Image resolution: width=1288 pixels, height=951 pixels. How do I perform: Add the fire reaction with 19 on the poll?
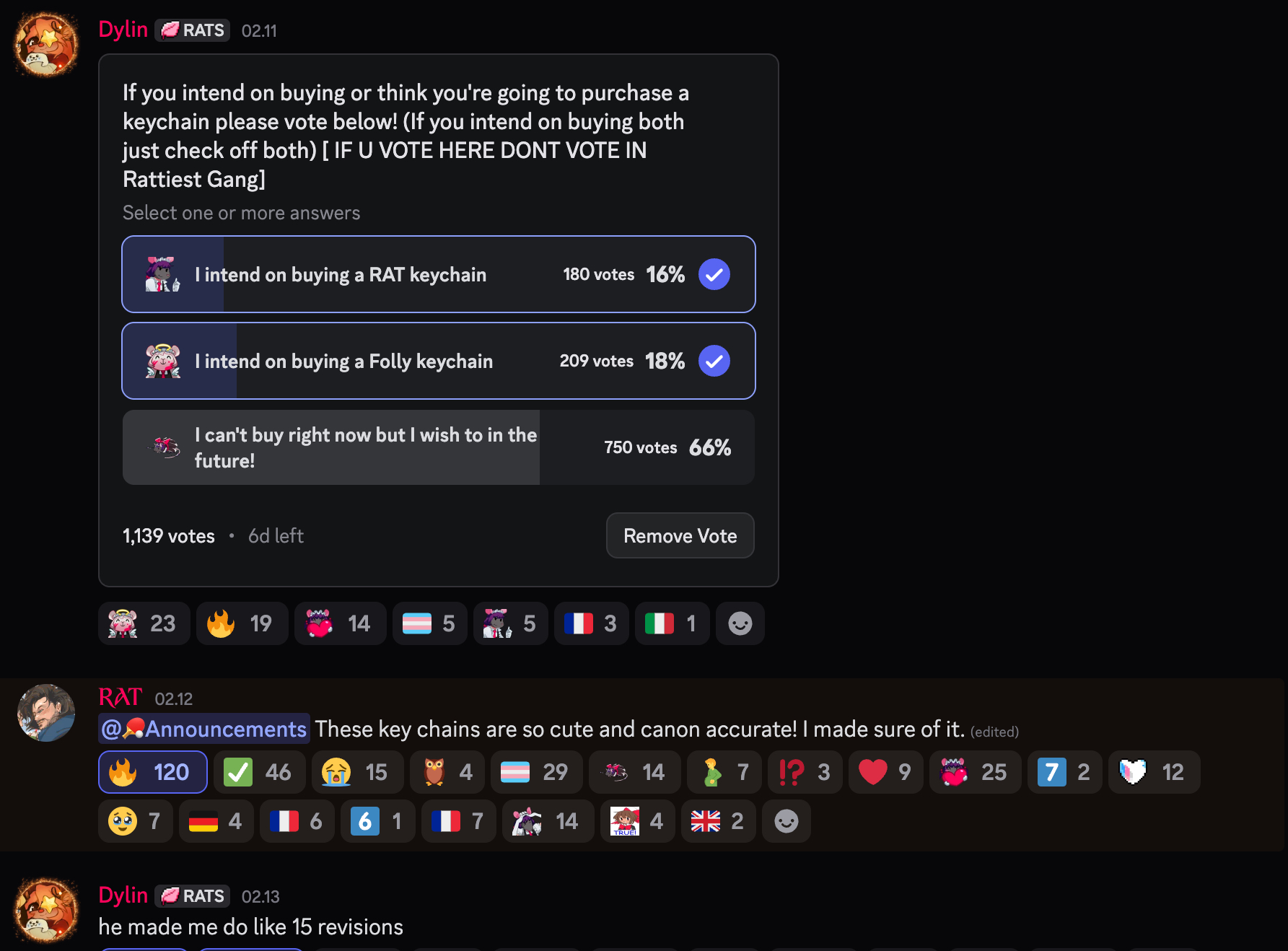pyautogui.click(x=242, y=623)
